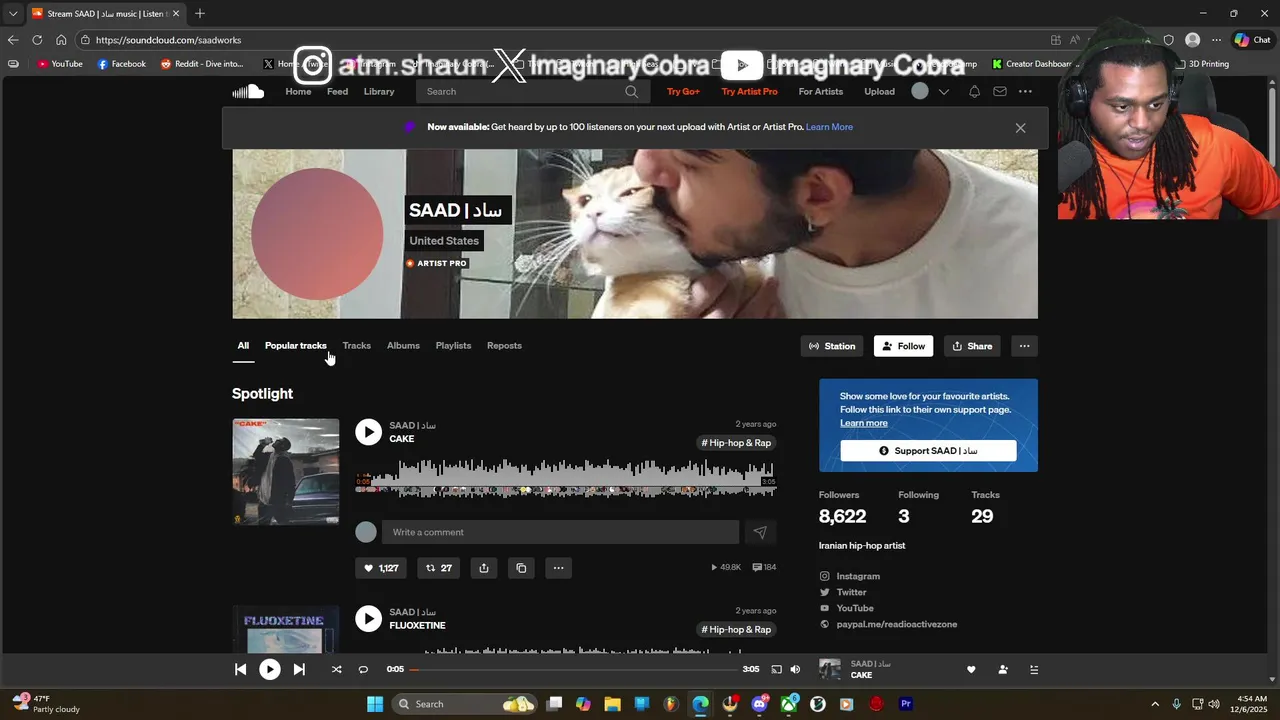Viewport: 1280px width, 720px height.
Task: Share the SAAD profile
Action: tap(972, 346)
